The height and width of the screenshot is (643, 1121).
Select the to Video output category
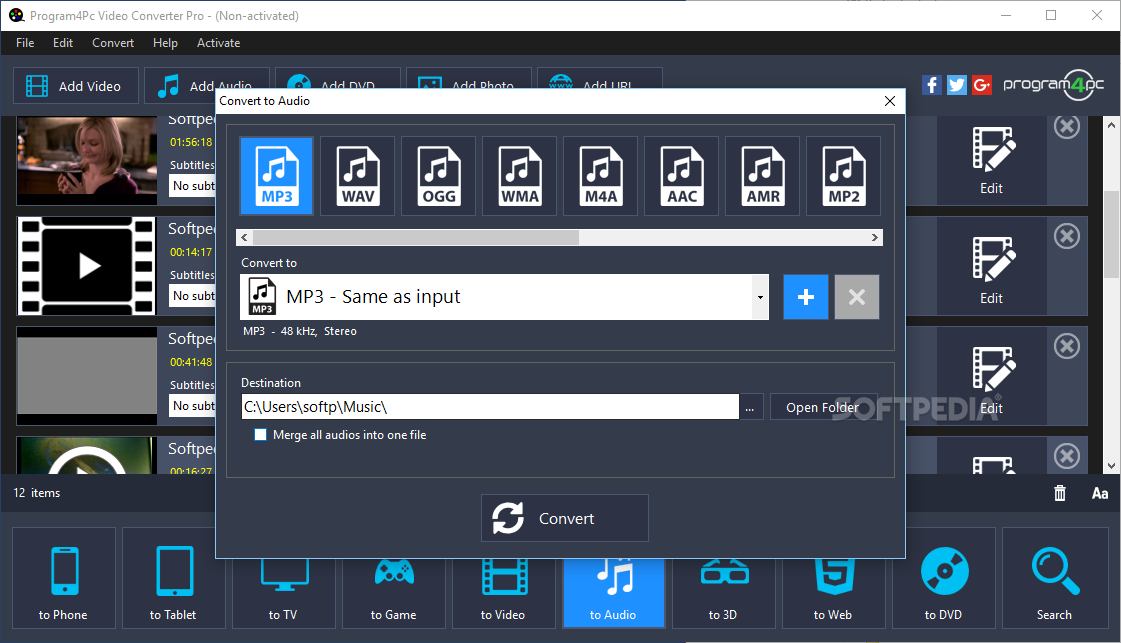[503, 594]
